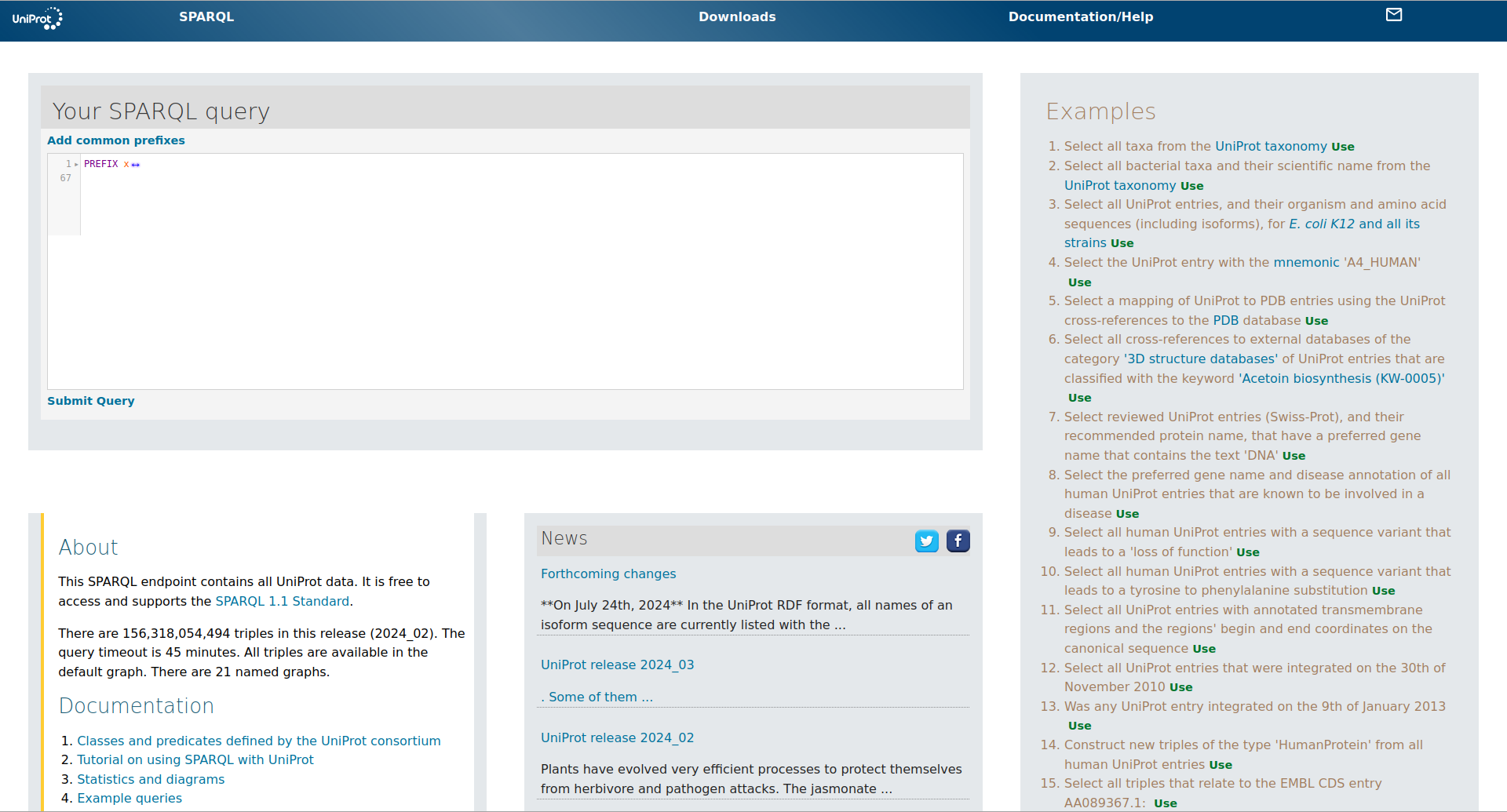Share news via the Facebook icon
The height and width of the screenshot is (812, 1507).
[x=958, y=541]
